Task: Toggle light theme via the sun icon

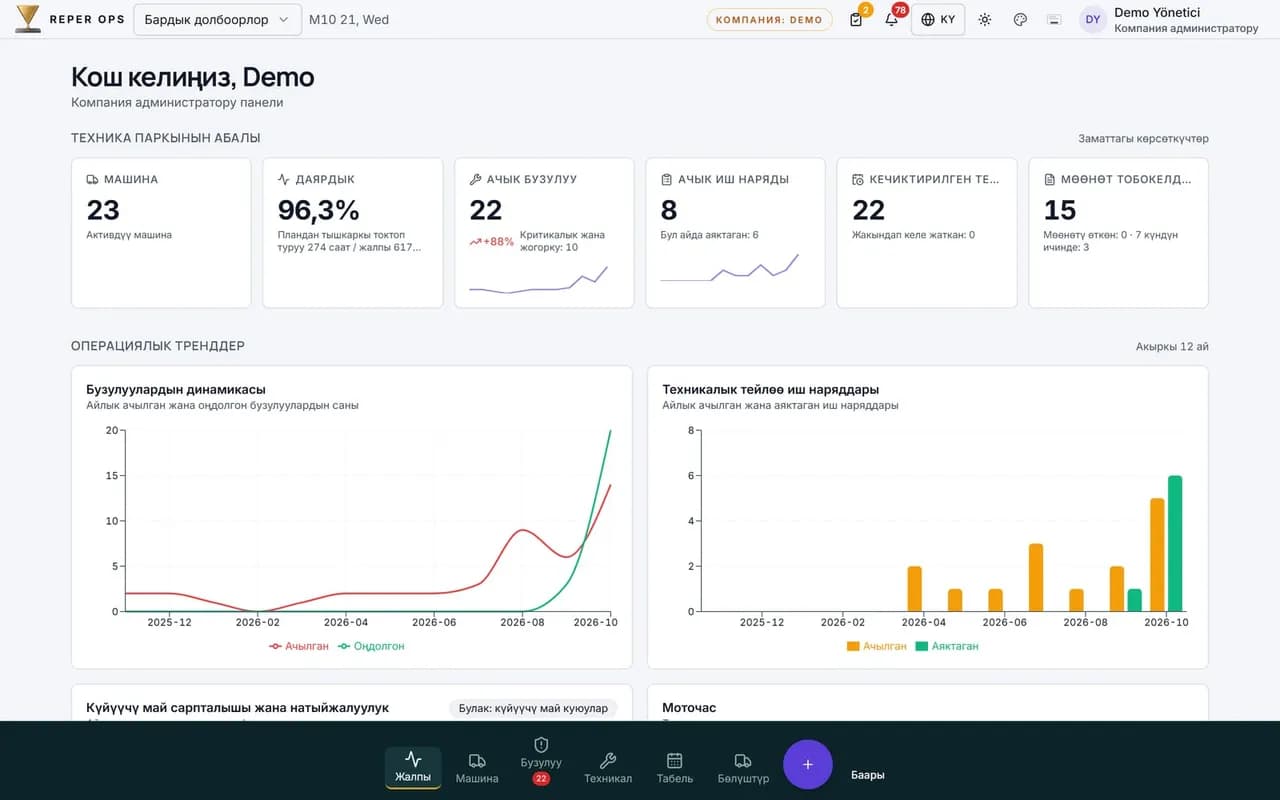Action: (985, 19)
